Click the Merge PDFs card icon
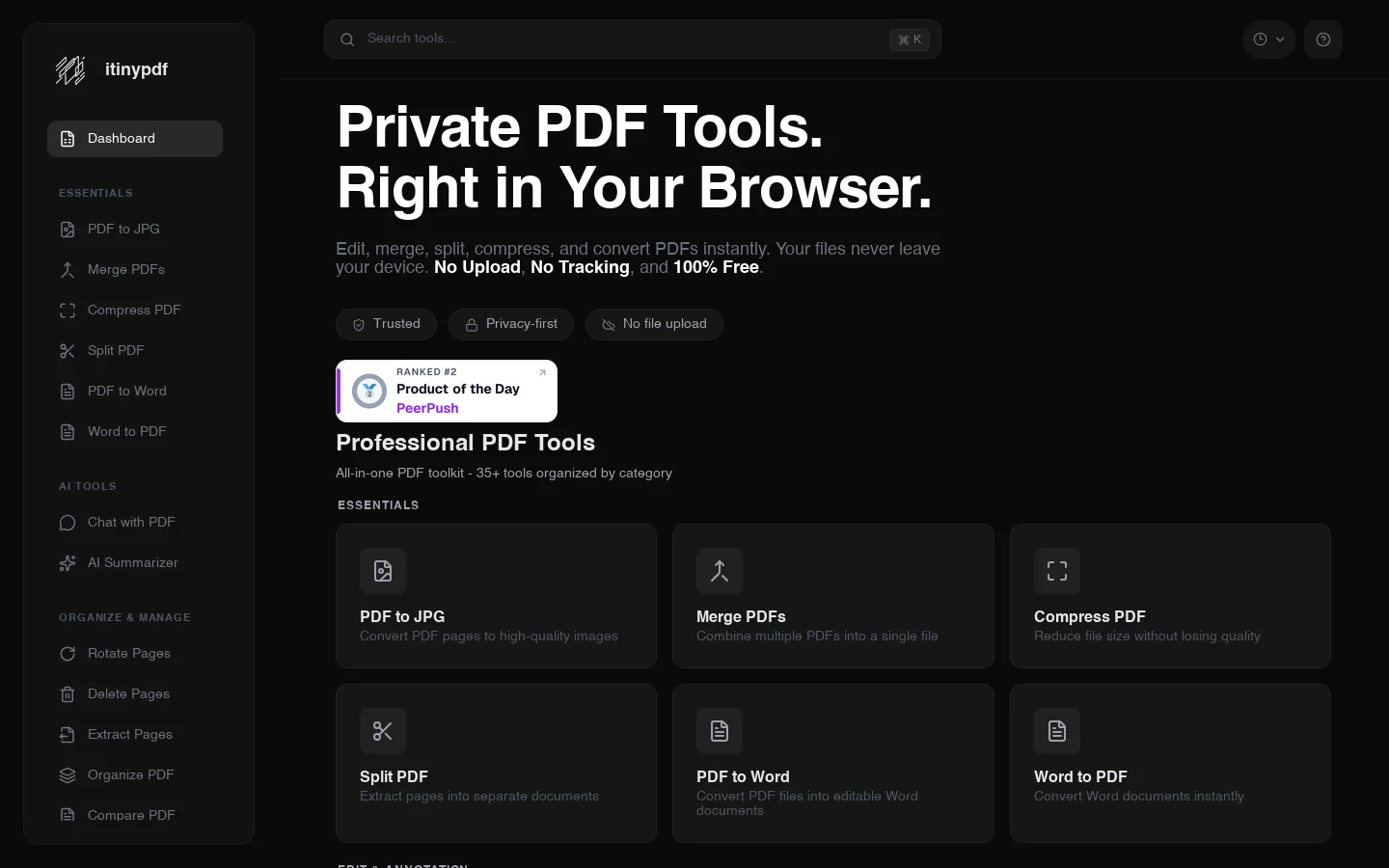Viewport: 1389px width, 868px height. [720, 571]
